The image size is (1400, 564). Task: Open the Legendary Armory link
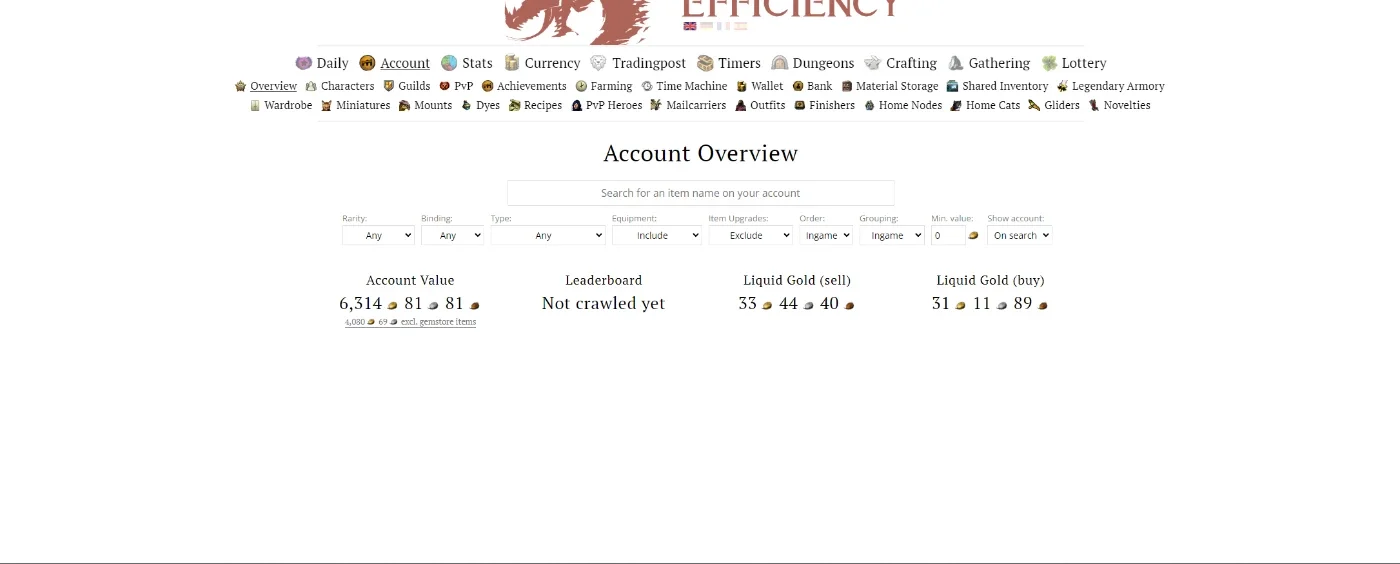tap(1118, 86)
